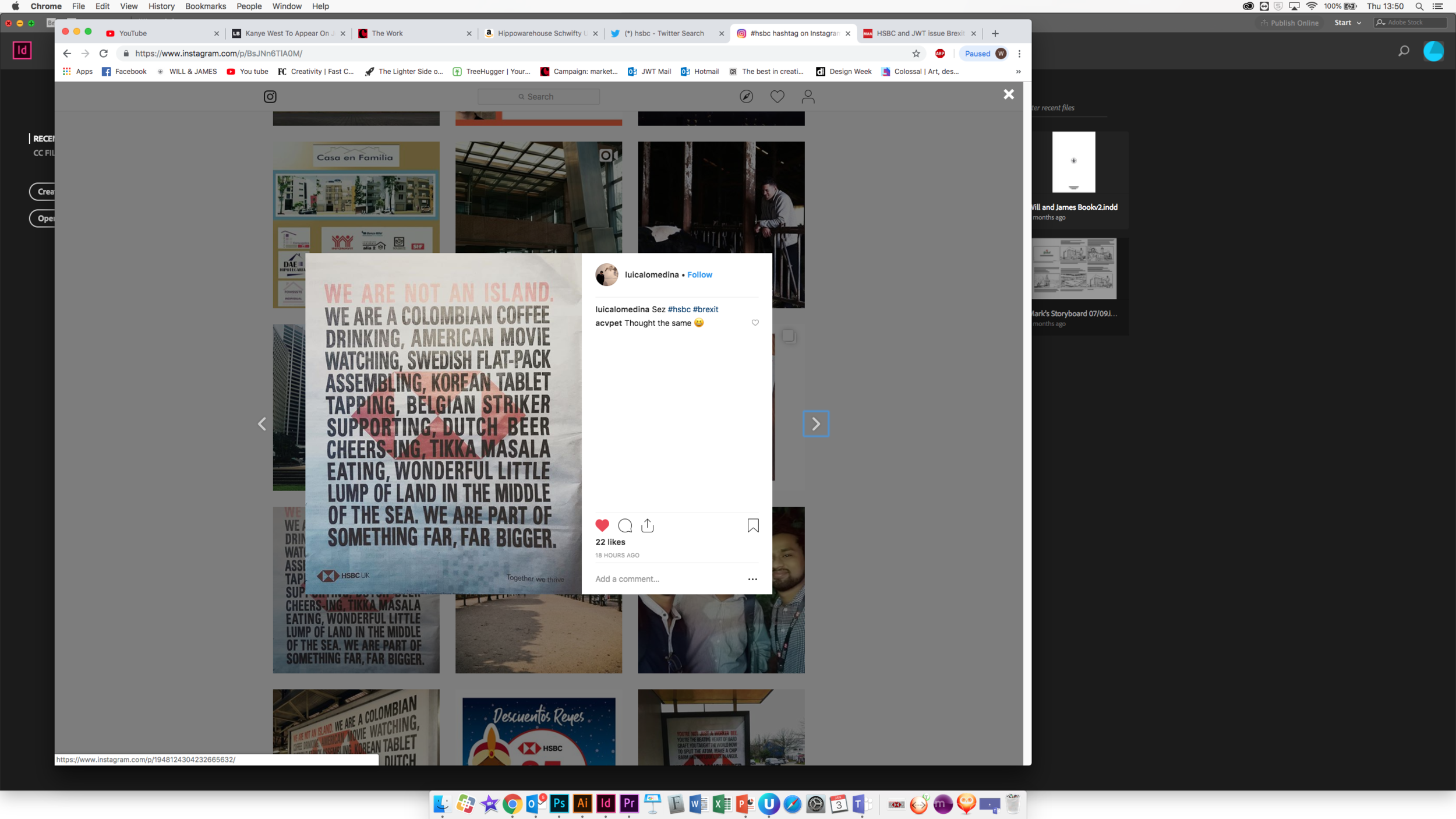
Task: Open Chrome's three-dot menu
Action: pyautogui.click(x=1019, y=54)
